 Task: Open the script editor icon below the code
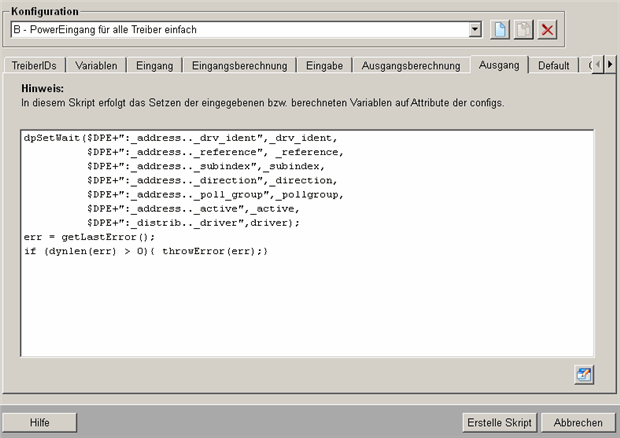[584, 374]
